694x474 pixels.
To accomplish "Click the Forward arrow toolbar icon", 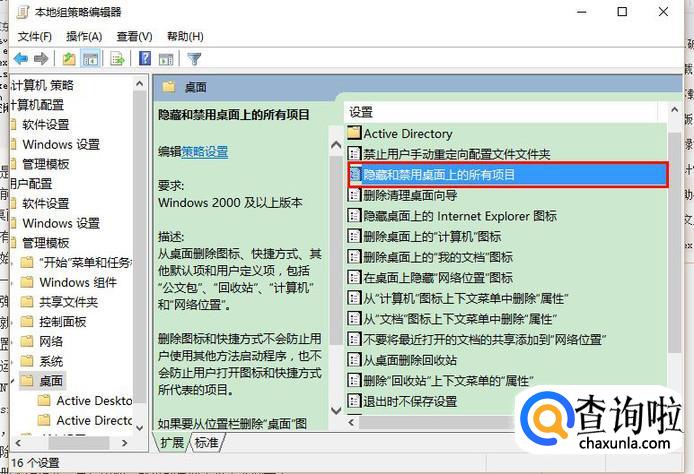I will click(41, 58).
